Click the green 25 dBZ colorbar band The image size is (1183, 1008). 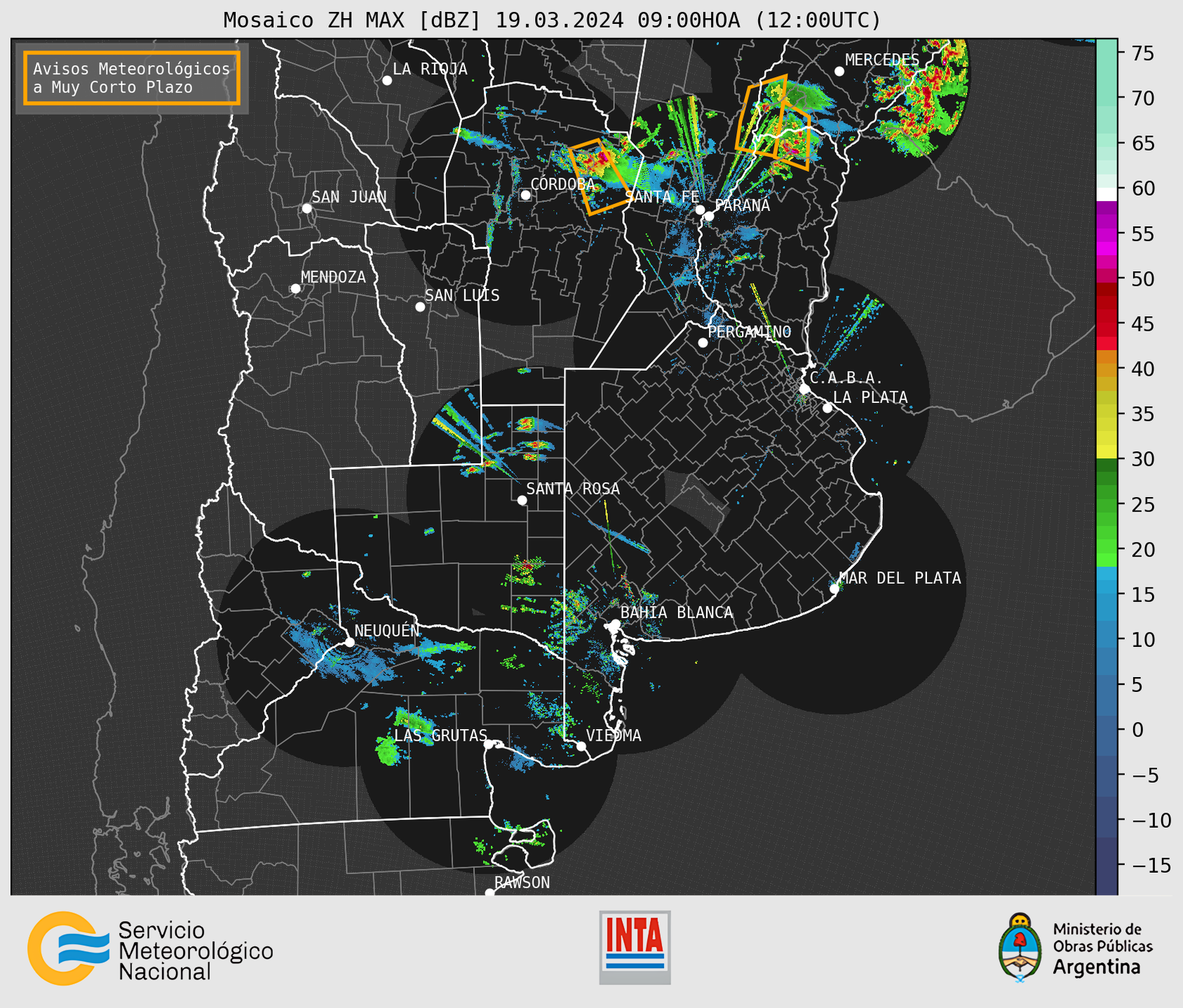[x=1107, y=504]
